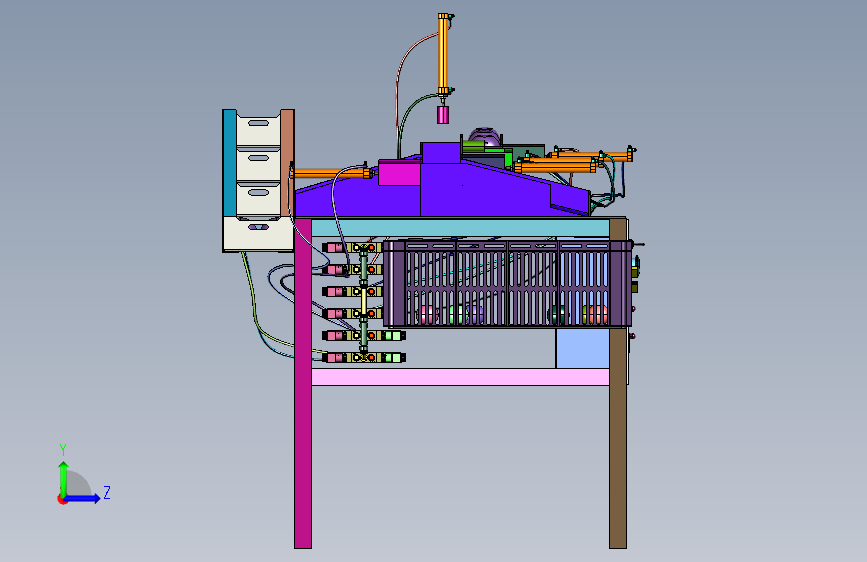Pick the magenta head below the vertical cylinder
The width and height of the screenshot is (867, 562).
tap(443, 115)
